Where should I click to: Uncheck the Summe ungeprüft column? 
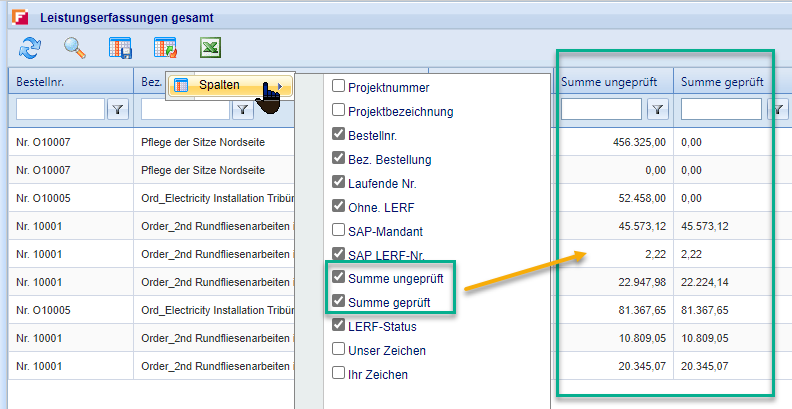coord(338,278)
